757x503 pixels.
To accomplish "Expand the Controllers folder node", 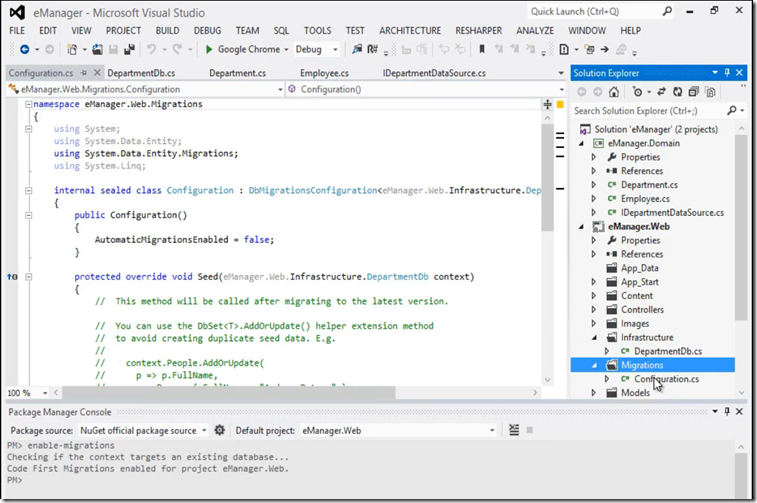I will [x=594, y=309].
